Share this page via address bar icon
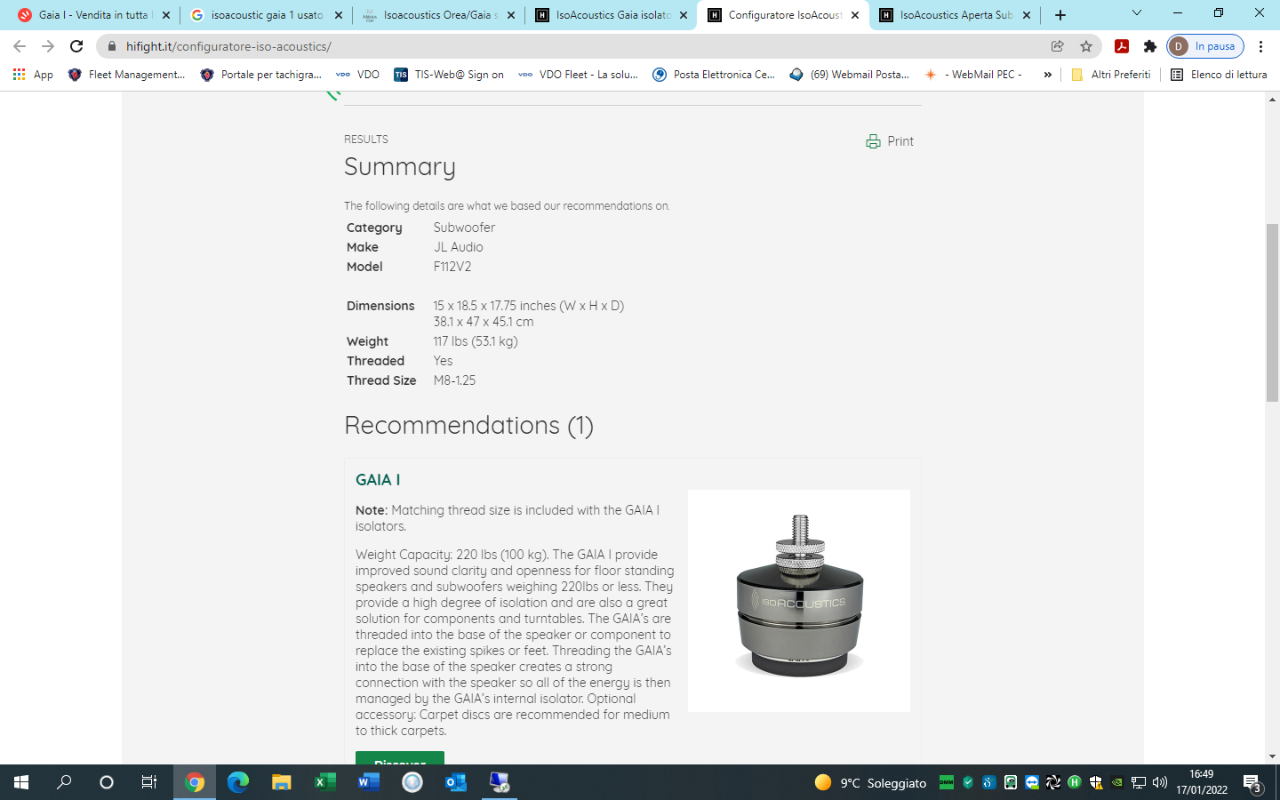This screenshot has width=1280, height=800. pyautogui.click(x=1057, y=46)
